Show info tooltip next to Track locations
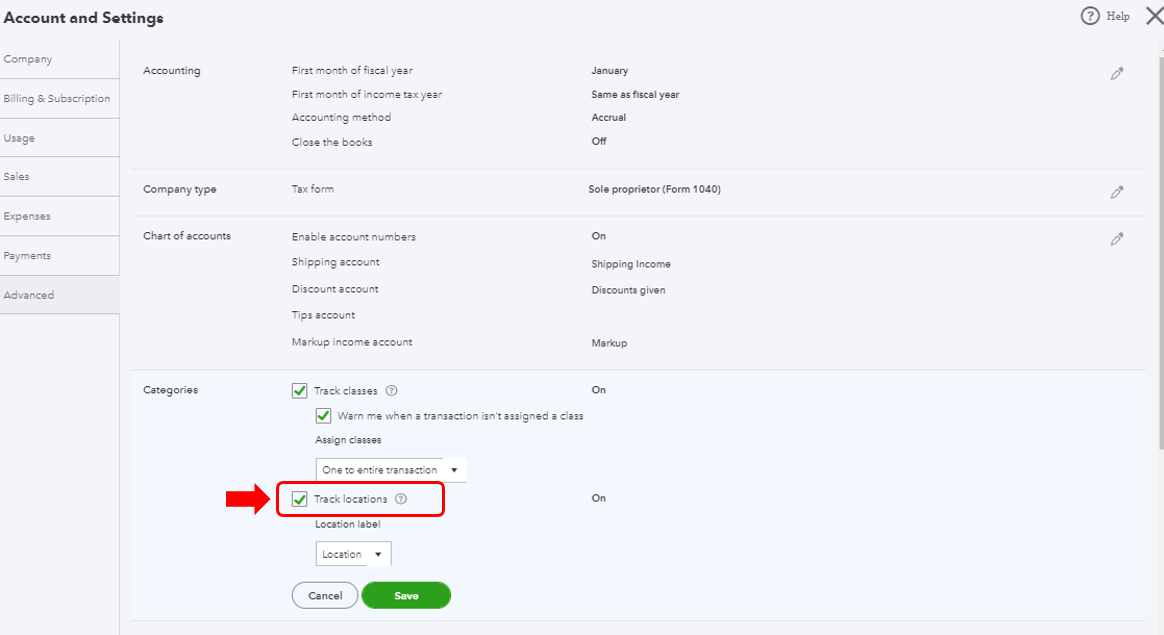 point(401,499)
